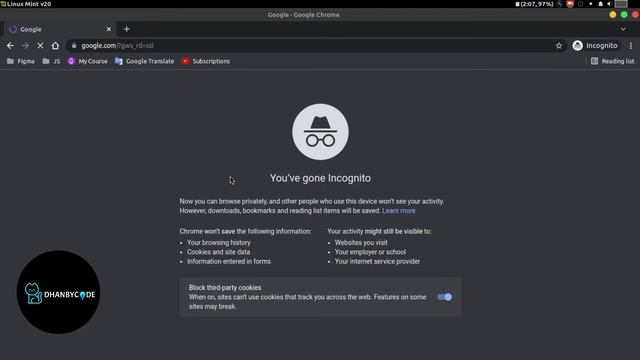Click the 'Websites you visit' item
The width and height of the screenshot is (640, 360).
361,242
